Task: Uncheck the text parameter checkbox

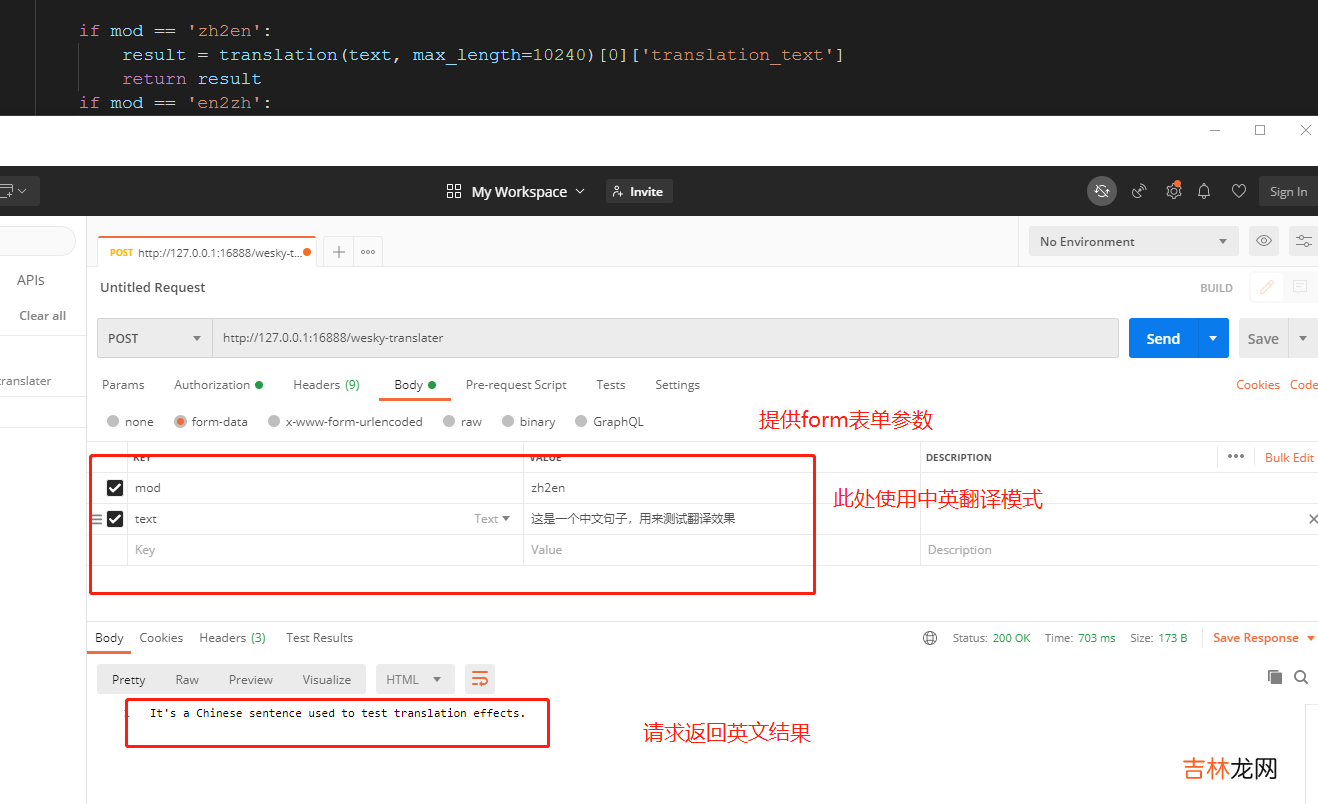Action: click(115, 519)
